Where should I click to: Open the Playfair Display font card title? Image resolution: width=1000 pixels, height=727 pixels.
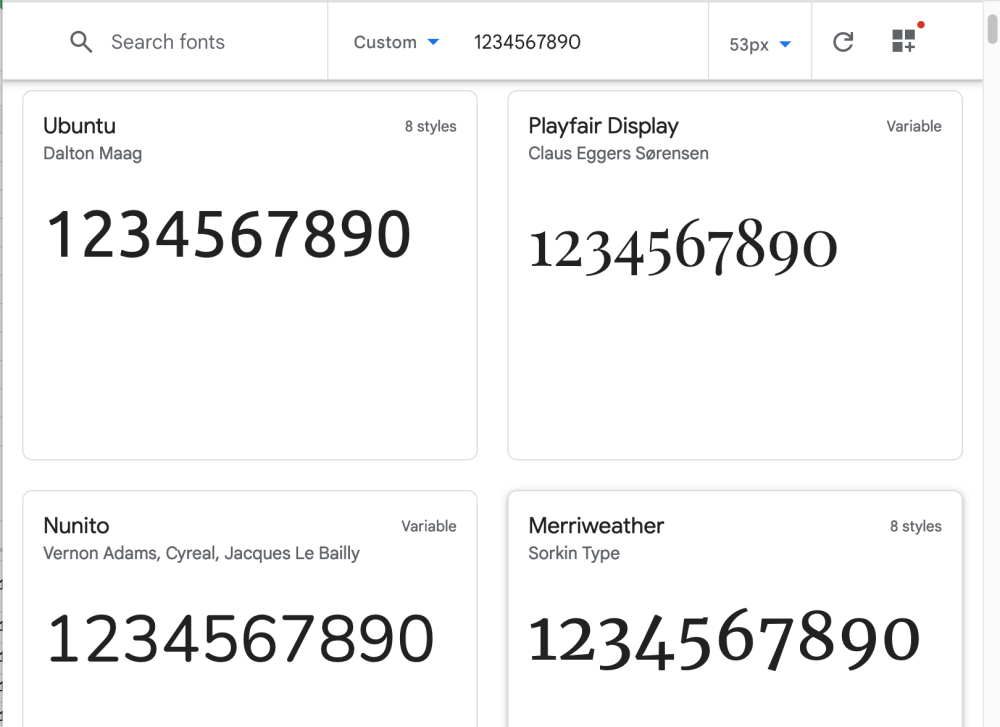coord(603,126)
